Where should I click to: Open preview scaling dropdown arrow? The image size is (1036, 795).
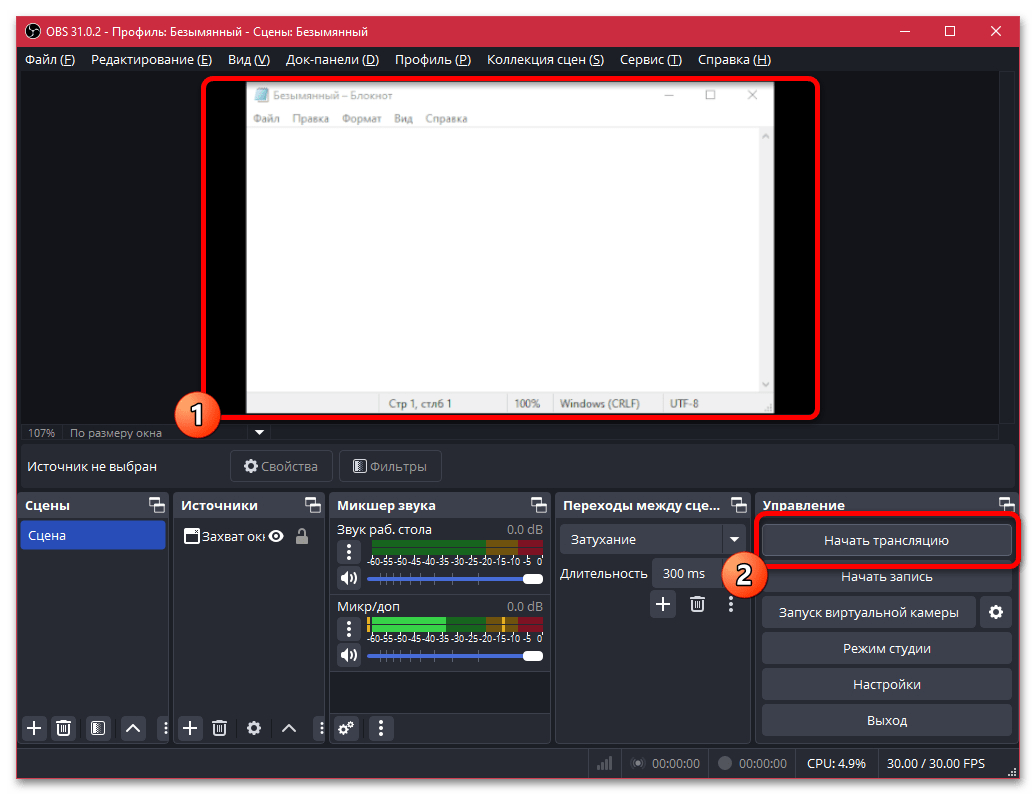pyautogui.click(x=260, y=433)
